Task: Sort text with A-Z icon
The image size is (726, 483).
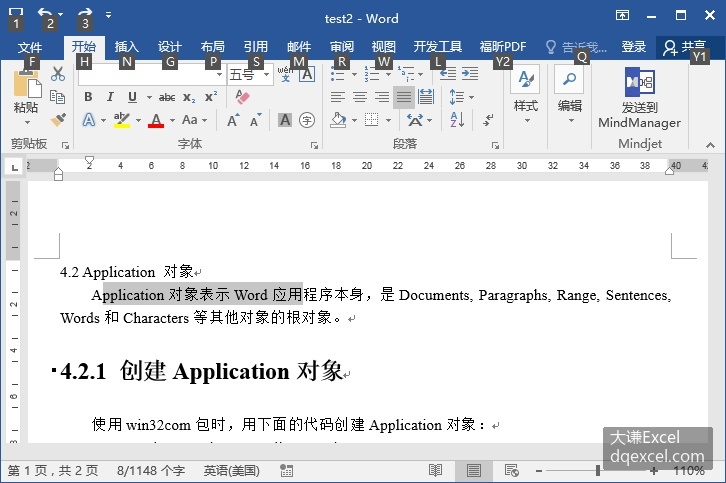Action: 457,120
